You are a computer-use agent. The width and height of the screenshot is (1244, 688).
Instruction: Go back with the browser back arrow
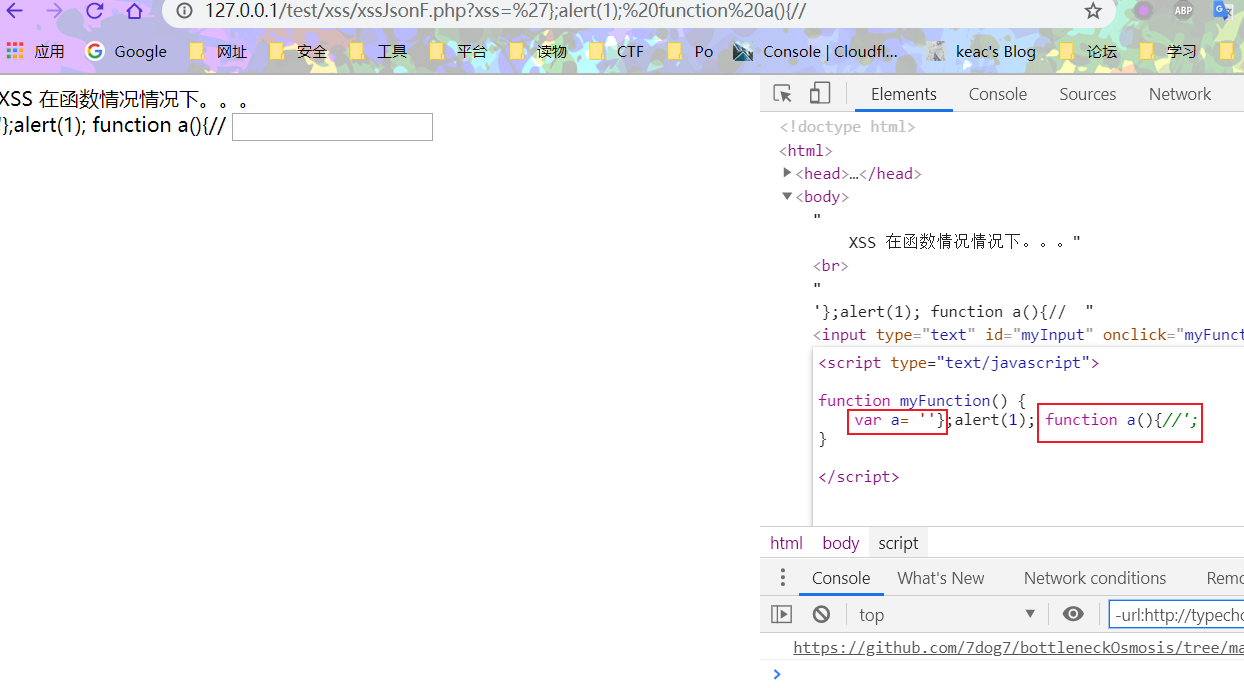click(x=15, y=11)
